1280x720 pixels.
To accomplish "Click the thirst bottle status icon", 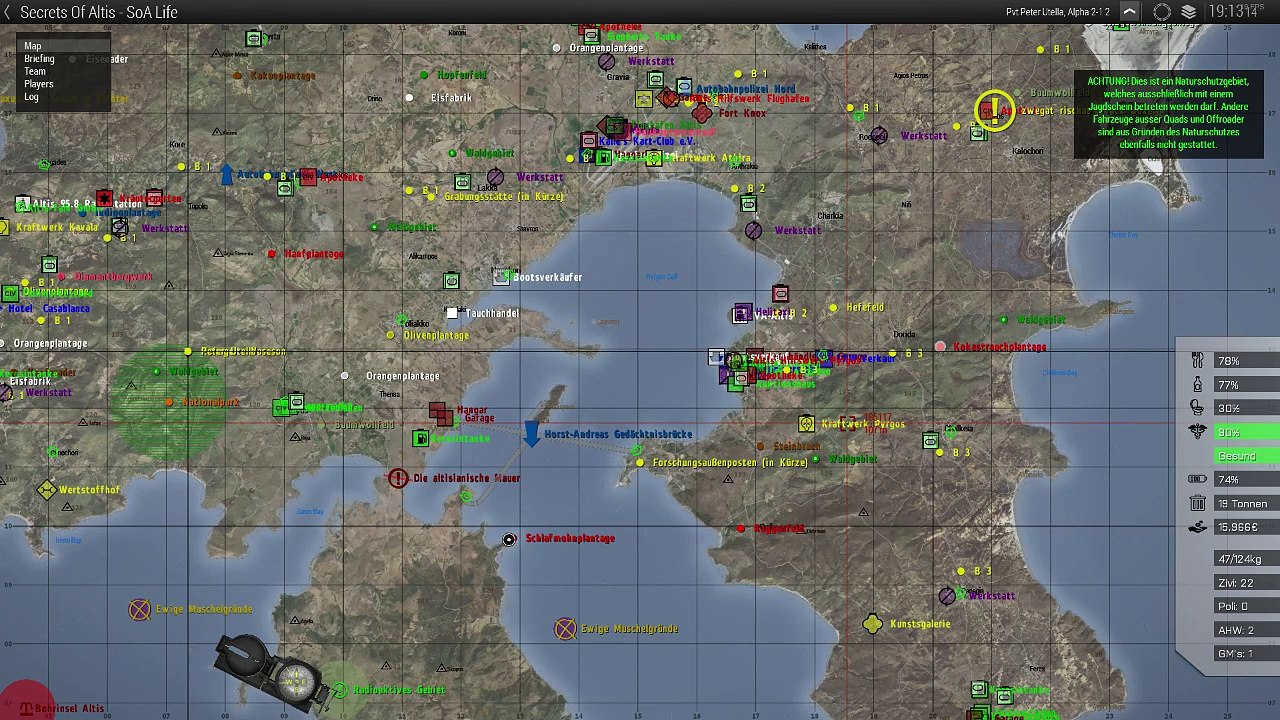I will (1198, 384).
